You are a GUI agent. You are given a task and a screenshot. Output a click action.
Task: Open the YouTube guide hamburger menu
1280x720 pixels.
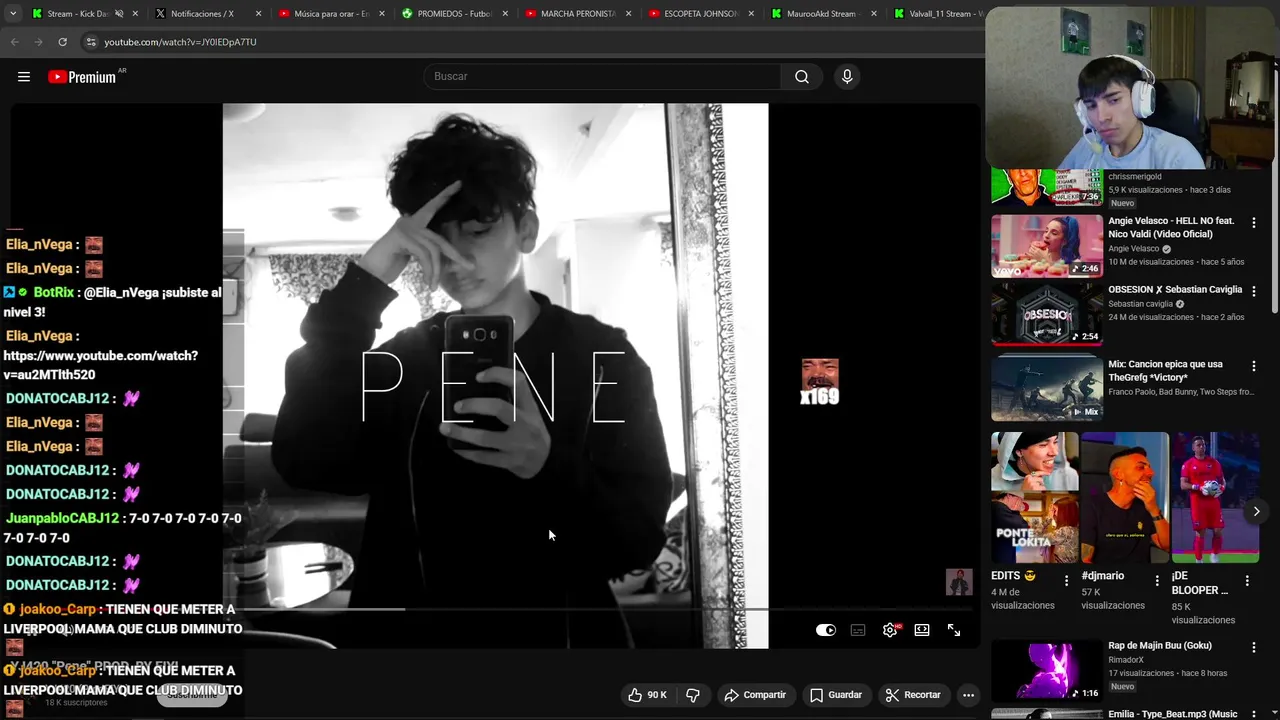click(24, 77)
